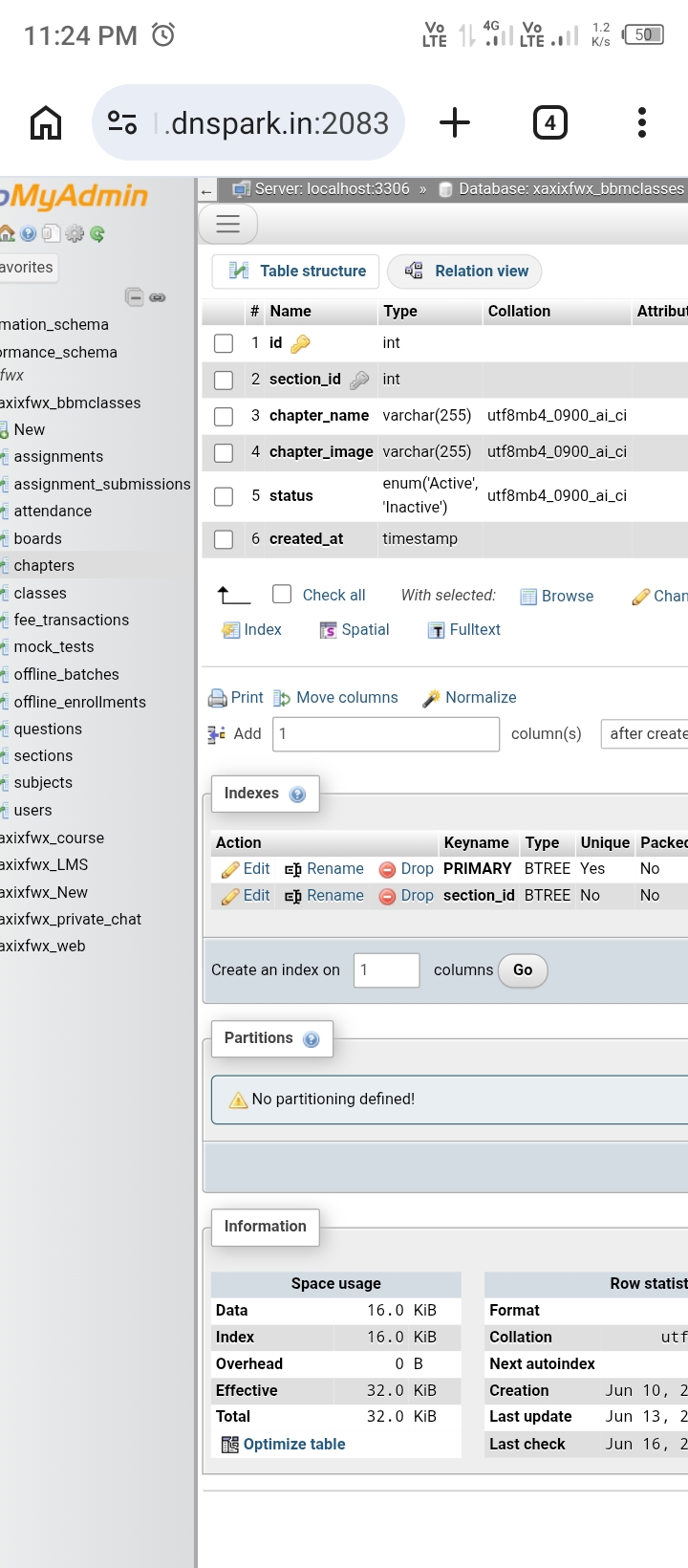Screen dimensions: 688x1568
Task: Reload the navigation panel with green refresh icon
Action: [97, 233]
